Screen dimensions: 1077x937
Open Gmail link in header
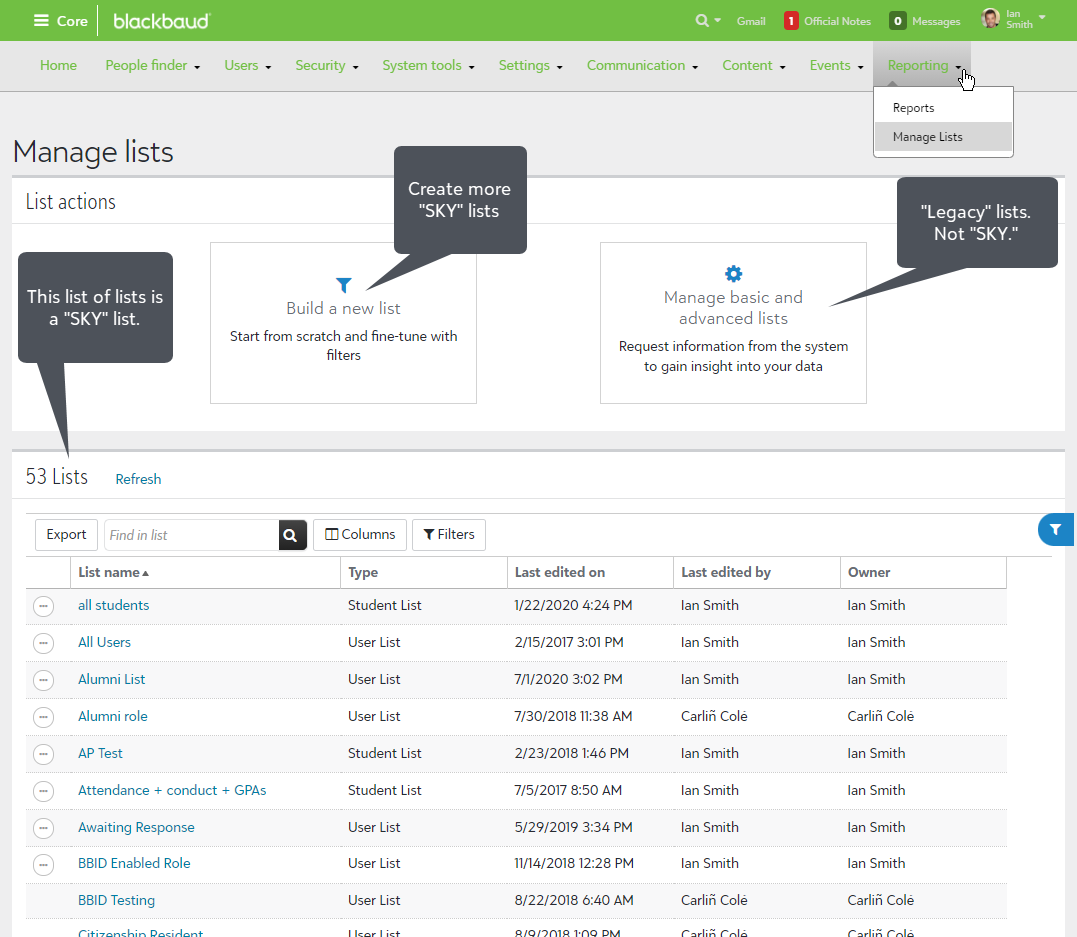[x=751, y=21]
